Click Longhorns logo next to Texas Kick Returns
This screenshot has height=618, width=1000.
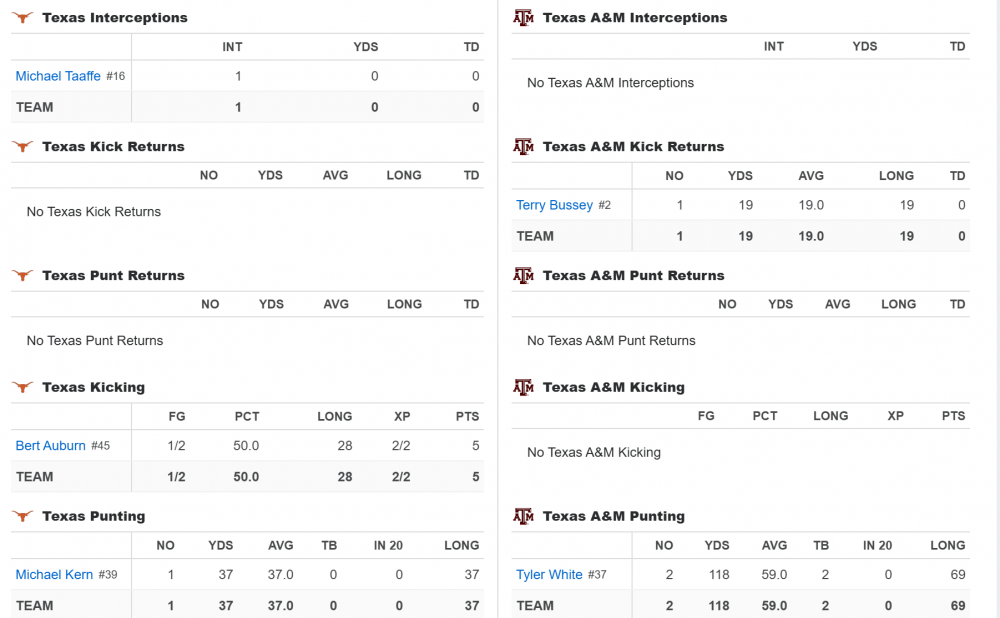22,147
